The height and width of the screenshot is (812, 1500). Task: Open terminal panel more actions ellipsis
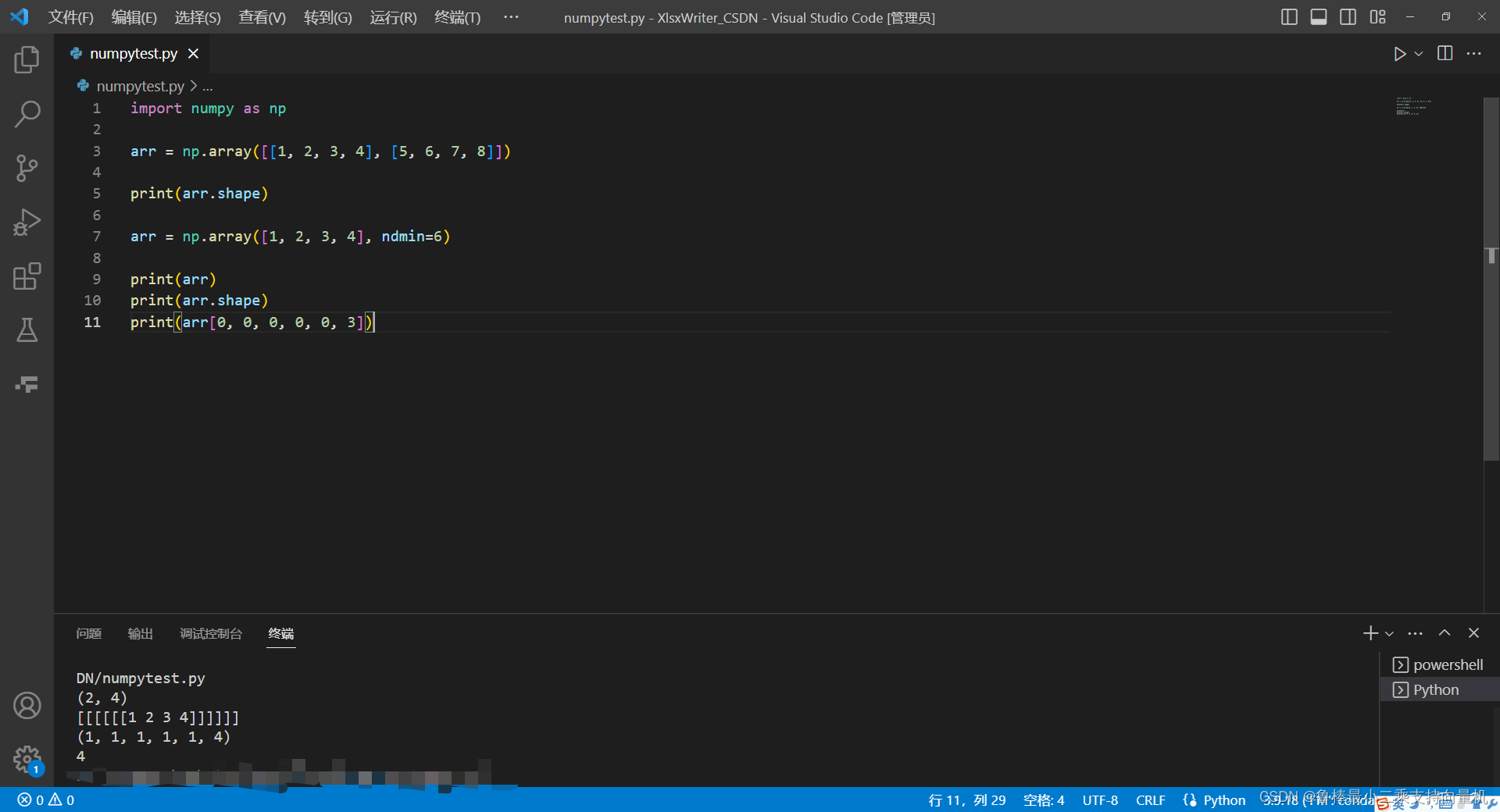[x=1416, y=633]
